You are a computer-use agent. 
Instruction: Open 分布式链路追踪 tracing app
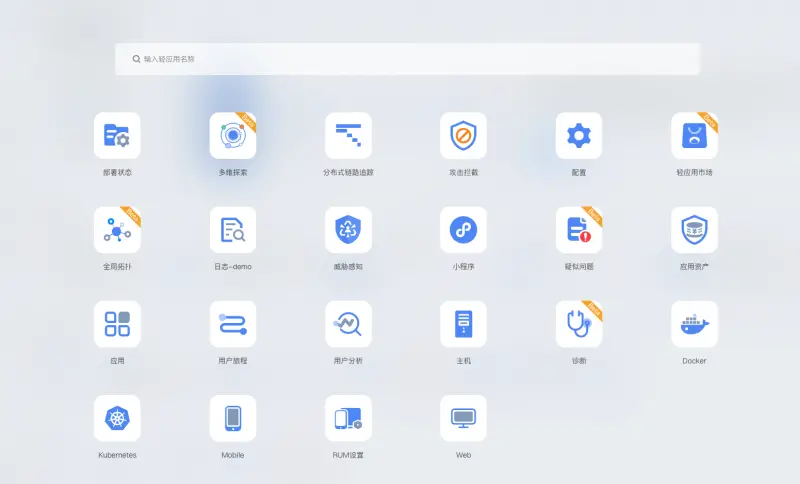(x=348, y=135)
